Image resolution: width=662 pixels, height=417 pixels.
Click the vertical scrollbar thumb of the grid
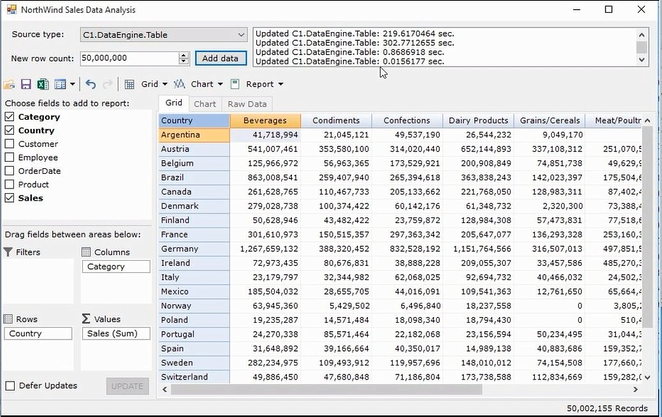tap(647, 226)
